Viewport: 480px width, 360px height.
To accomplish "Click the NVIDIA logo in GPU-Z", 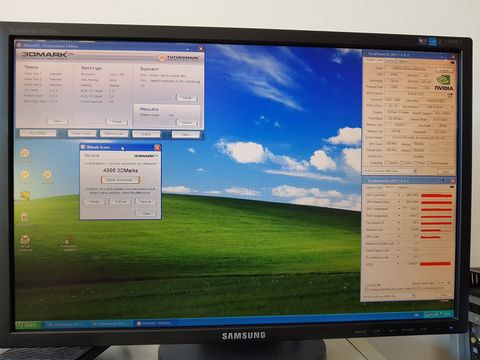I will (444, 82).
